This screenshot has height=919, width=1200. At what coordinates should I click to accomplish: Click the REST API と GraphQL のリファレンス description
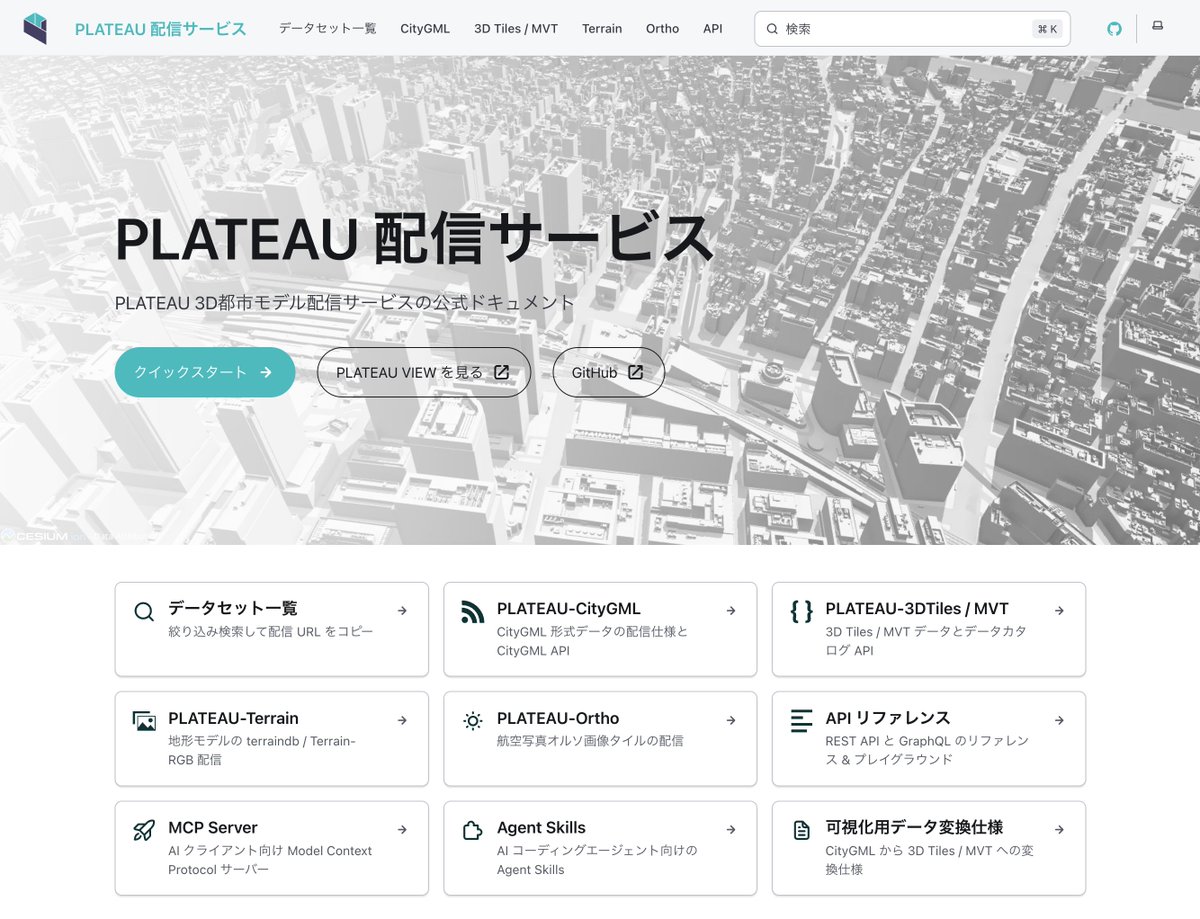[x=927, y=750]
